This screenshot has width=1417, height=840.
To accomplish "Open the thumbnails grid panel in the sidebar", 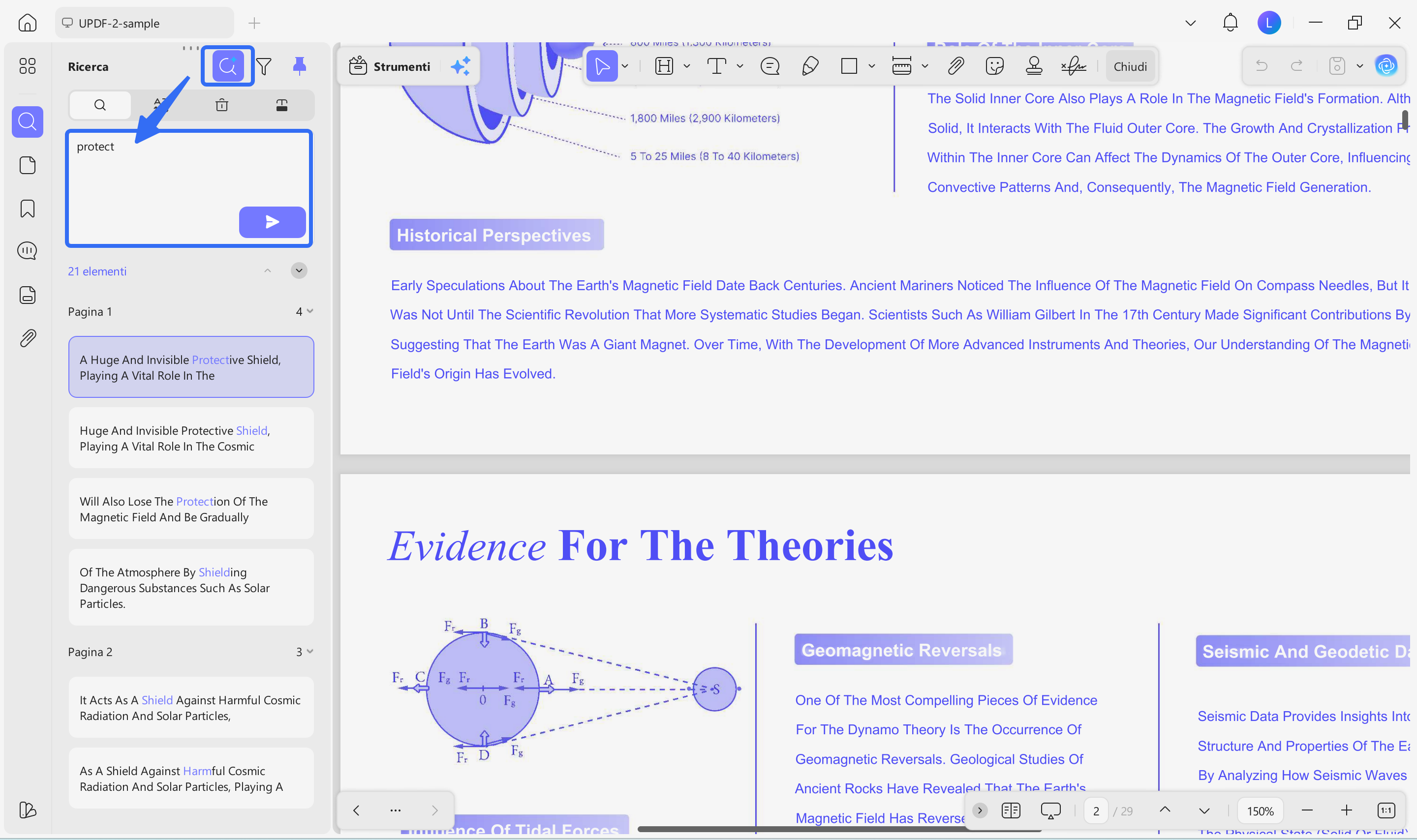I will coord(27,66).
